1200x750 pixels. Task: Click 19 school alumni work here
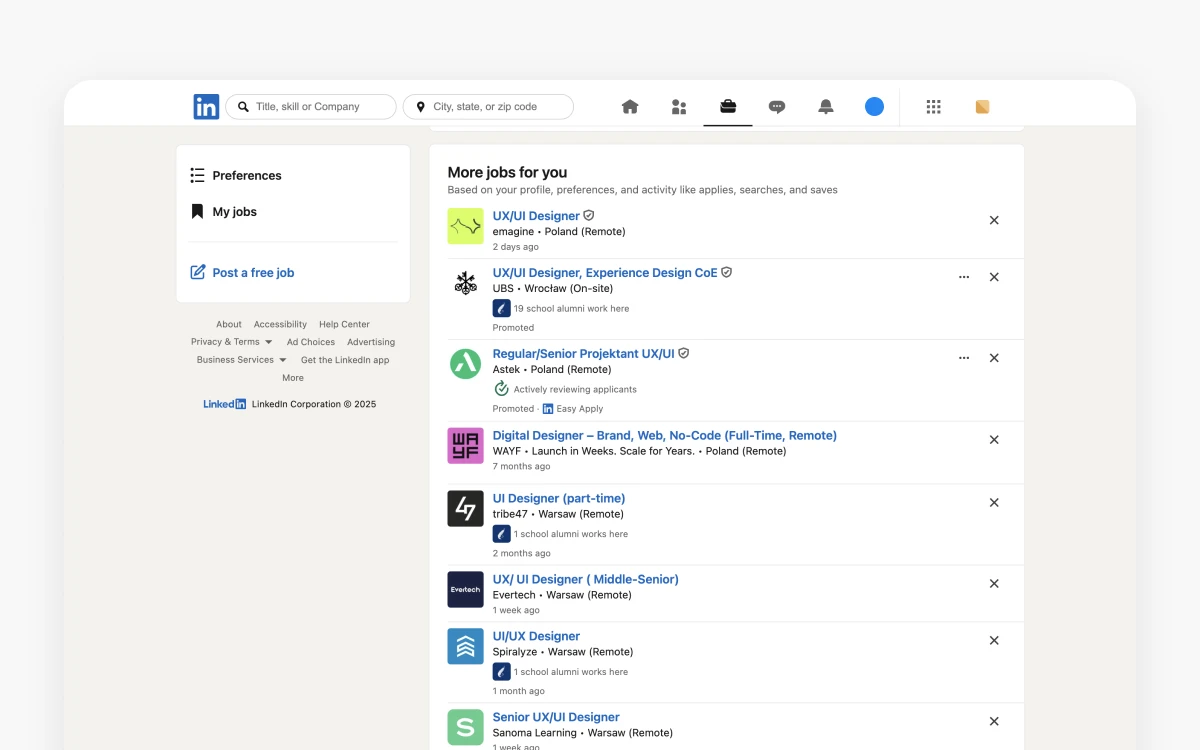click(571, 309)
